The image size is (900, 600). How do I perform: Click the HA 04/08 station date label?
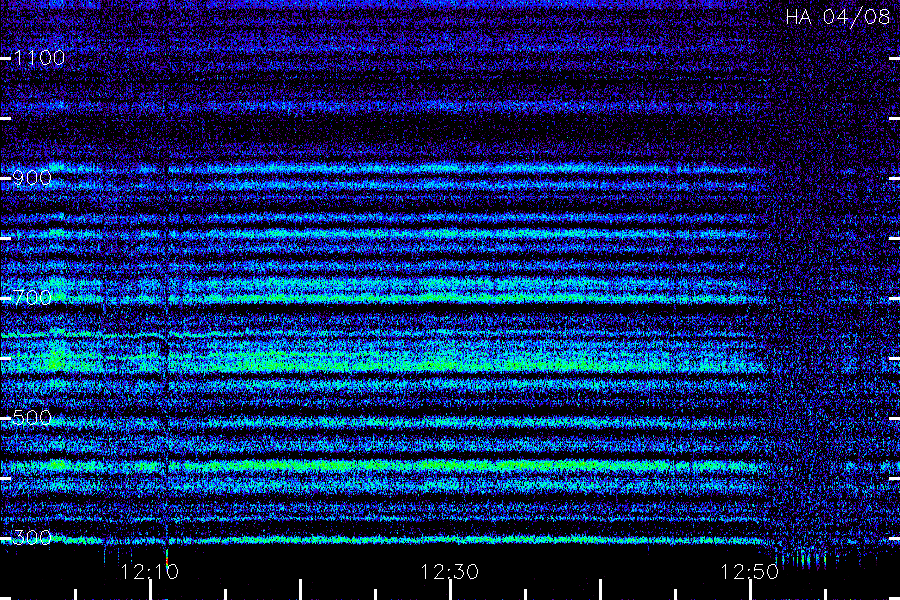pyautogui.click(x=837, y=17)
